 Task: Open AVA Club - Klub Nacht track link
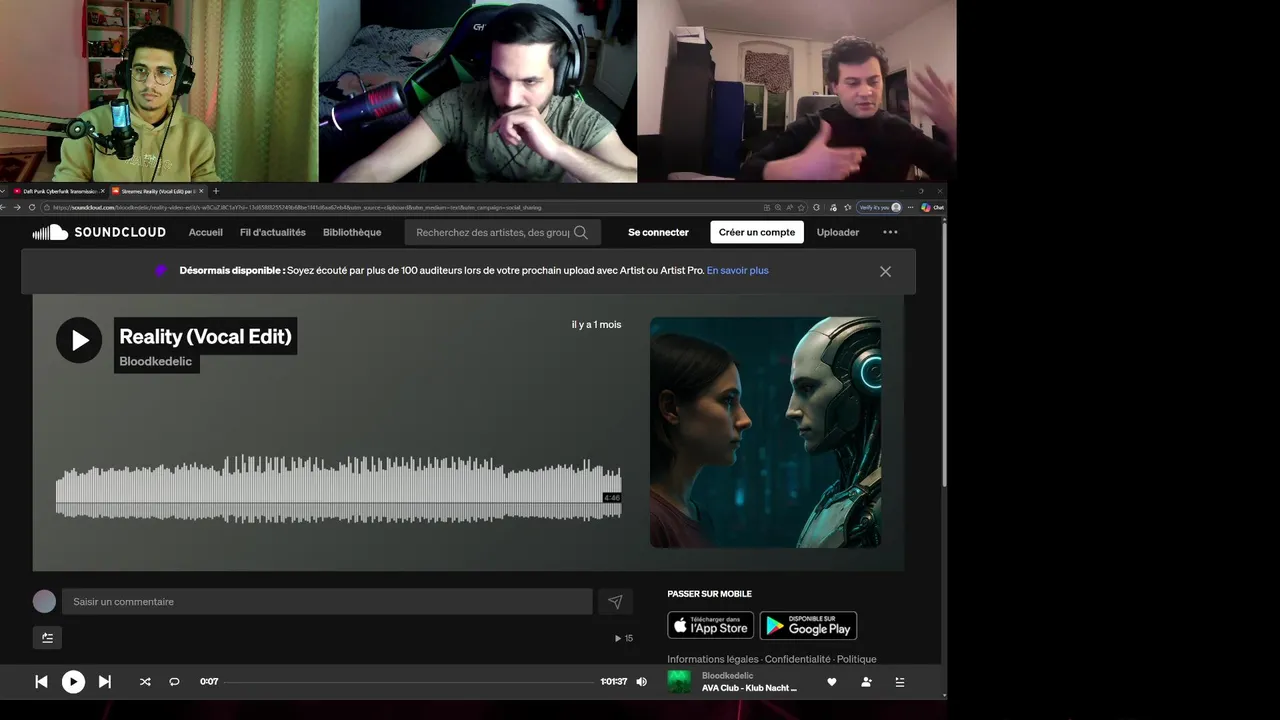click(x=749, y=688)
